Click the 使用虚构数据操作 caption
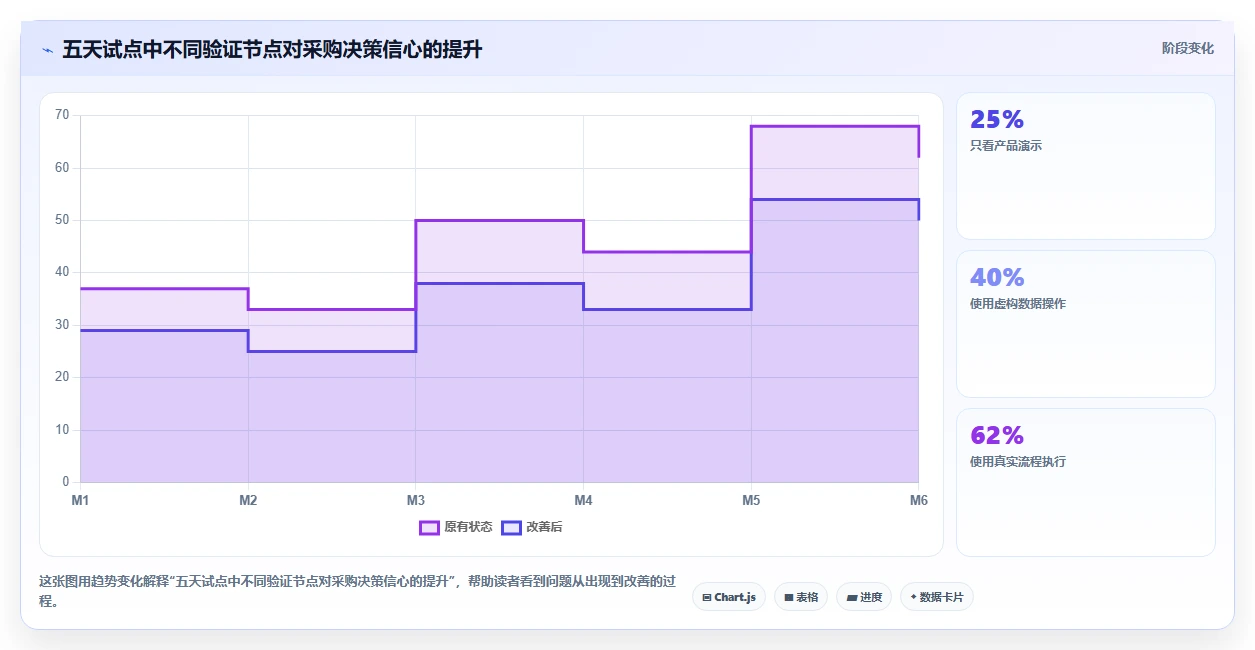Image resolution: width=1255 pixels, height=650 pixels. [1018, 304]
